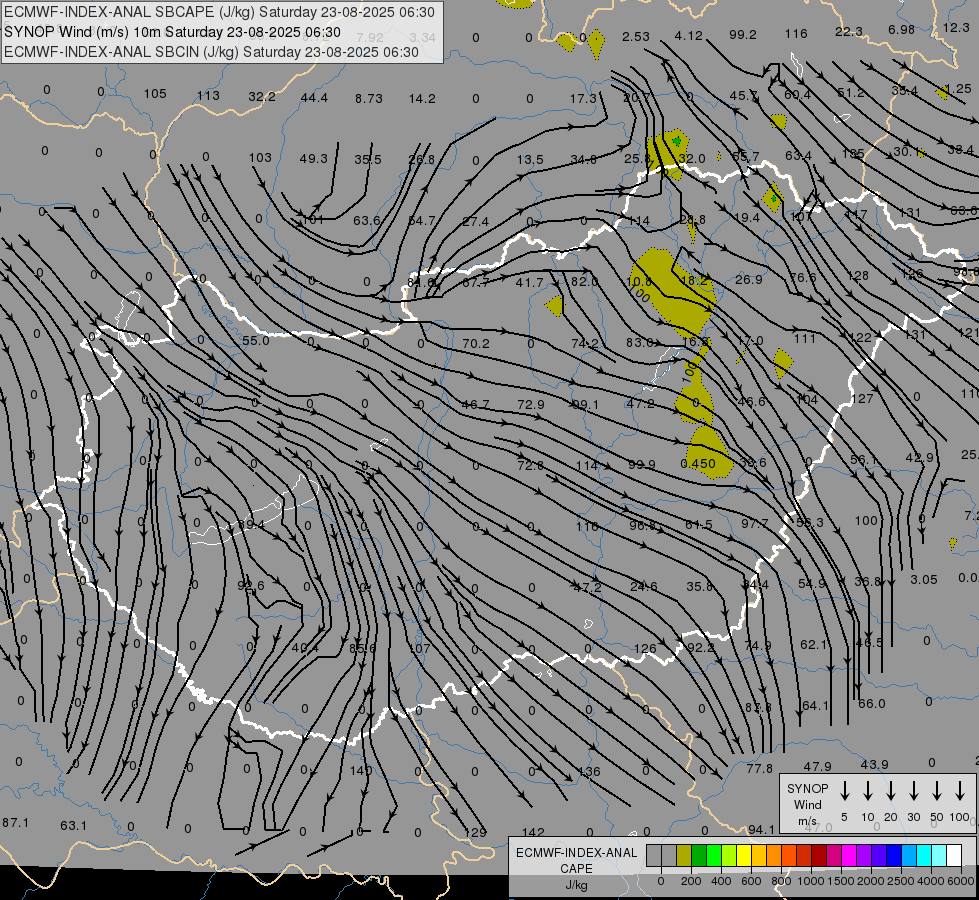The width and height of the screenshot is (979, 900).
Task: Click the 77.8 value on the map
Action: point(759,769)
